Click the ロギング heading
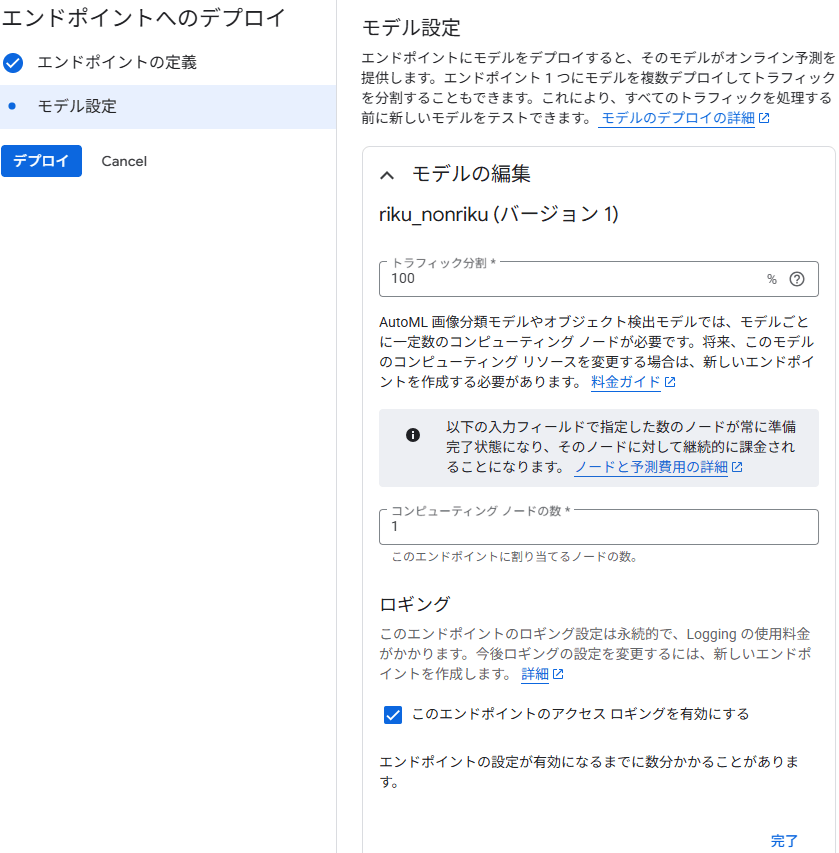 coord(415,604)
